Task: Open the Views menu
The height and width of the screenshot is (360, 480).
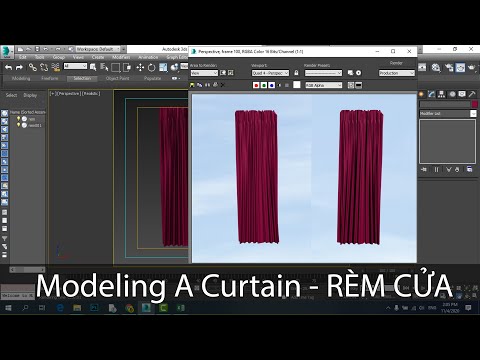Action: point(78,57)
